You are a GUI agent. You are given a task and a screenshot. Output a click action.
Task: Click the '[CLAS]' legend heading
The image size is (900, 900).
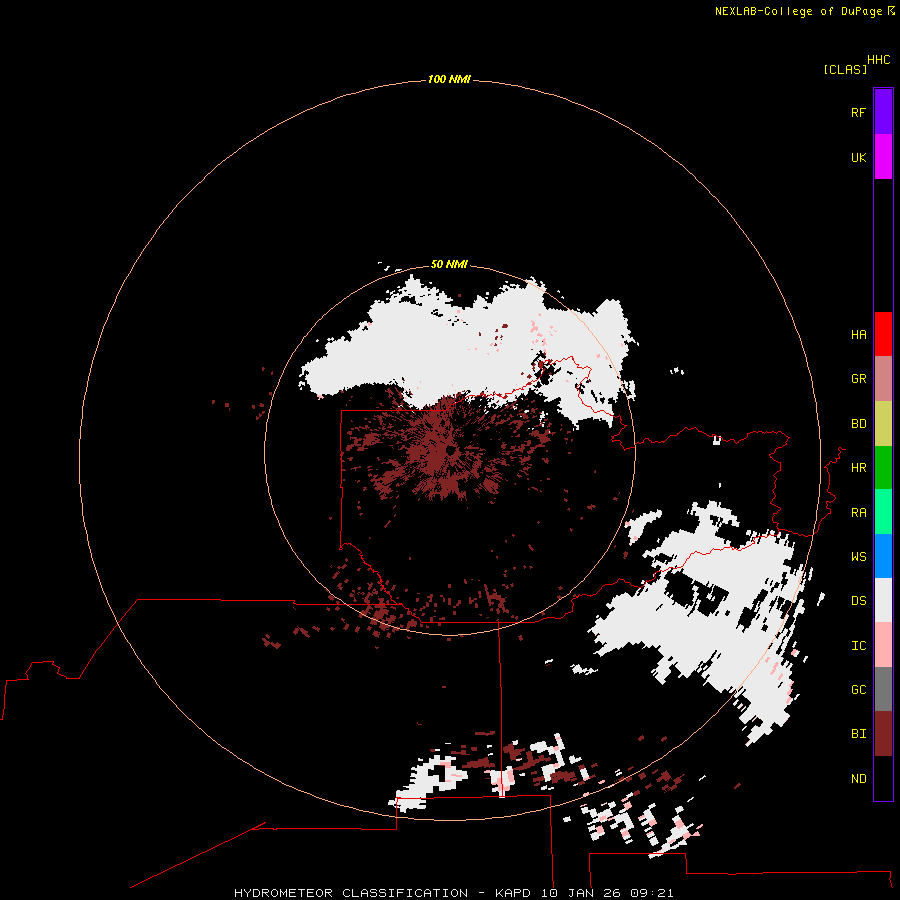tap(845, 70)
